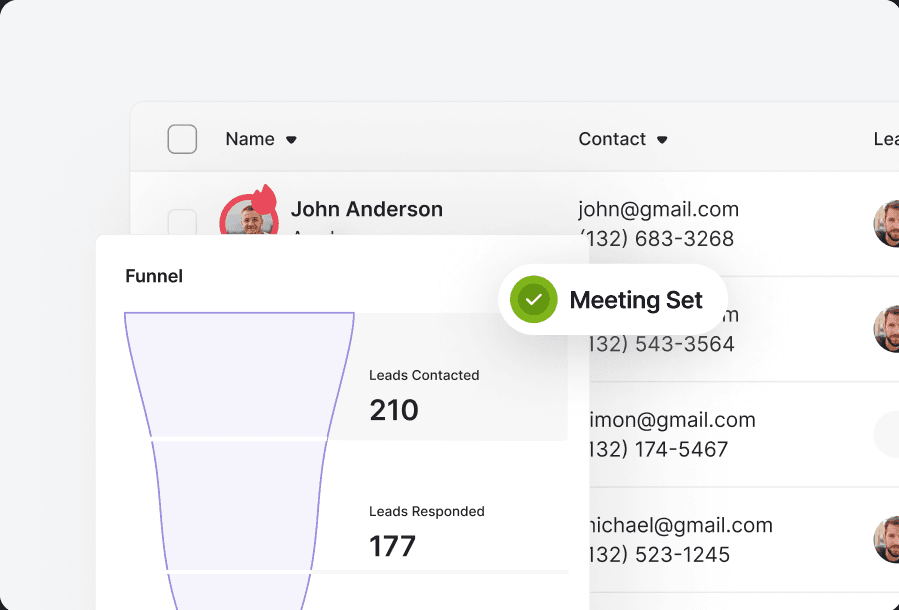This screenshot has width=899, height=610.
Task: Click the Meeting Set status badge
Action: (612, 300)
